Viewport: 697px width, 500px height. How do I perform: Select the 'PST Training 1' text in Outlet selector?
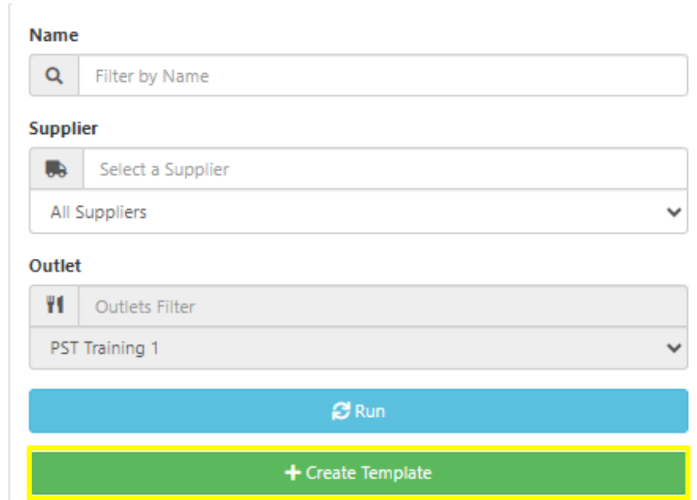click(x=104, y=348)
